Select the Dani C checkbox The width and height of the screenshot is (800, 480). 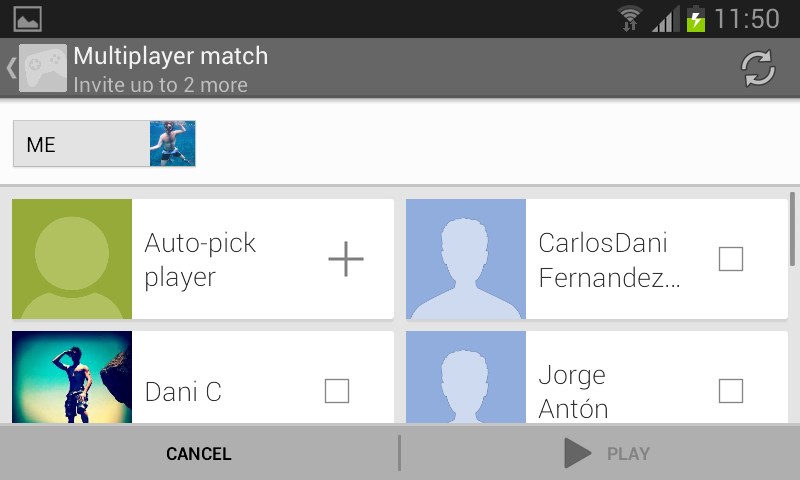(x=337, y=391)
